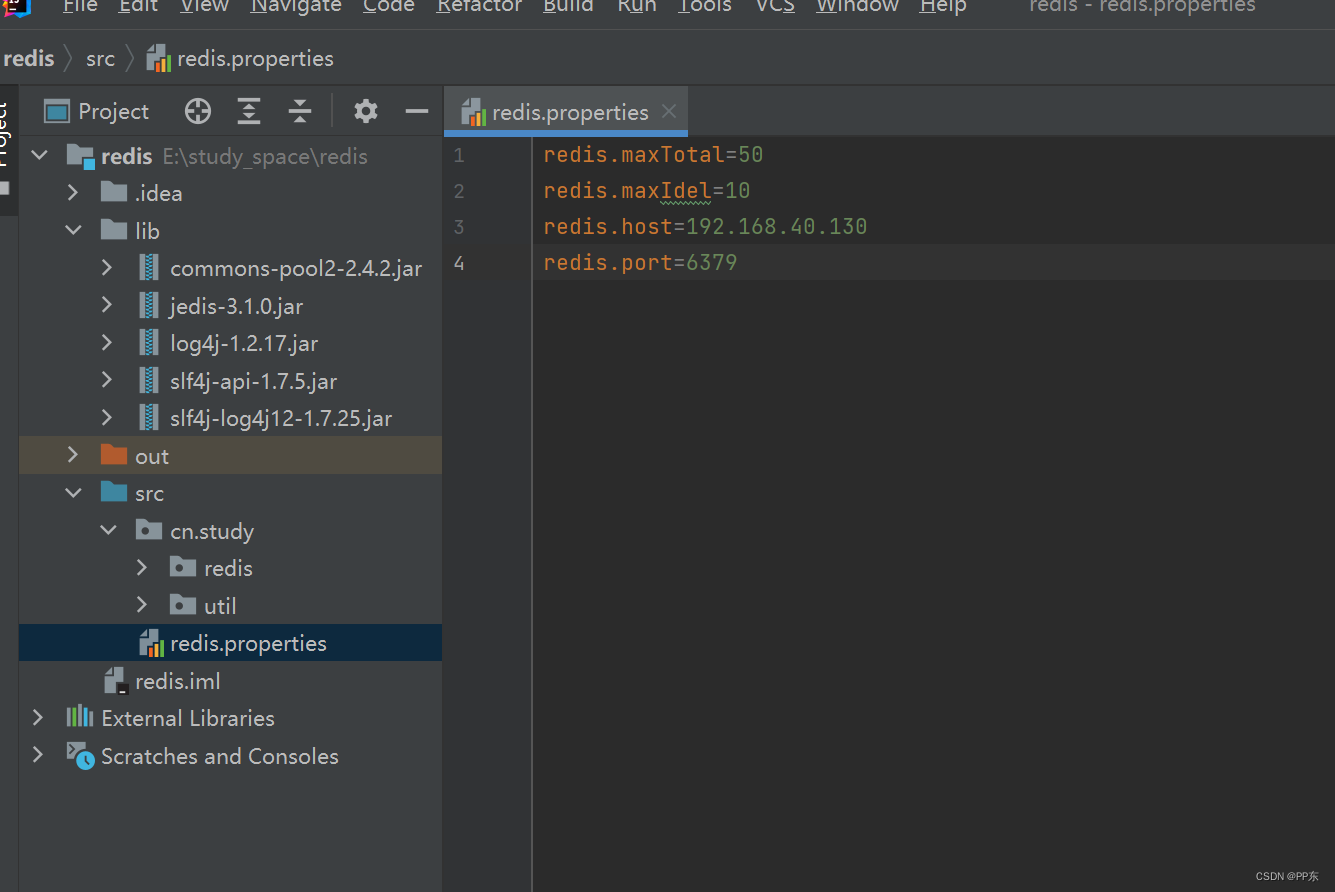The image size is (1335, 892).
Task: Click the slf4j-api-1.7.5.jar archive icon
Action: [149, 381]
